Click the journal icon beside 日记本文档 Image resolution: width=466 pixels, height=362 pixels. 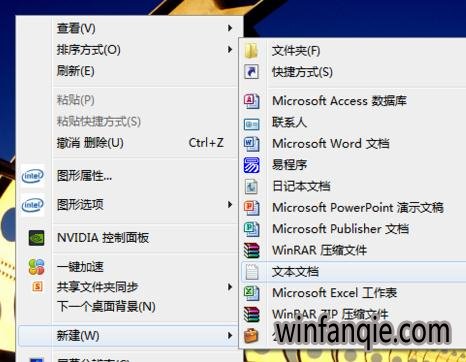(x=252, y=186)
